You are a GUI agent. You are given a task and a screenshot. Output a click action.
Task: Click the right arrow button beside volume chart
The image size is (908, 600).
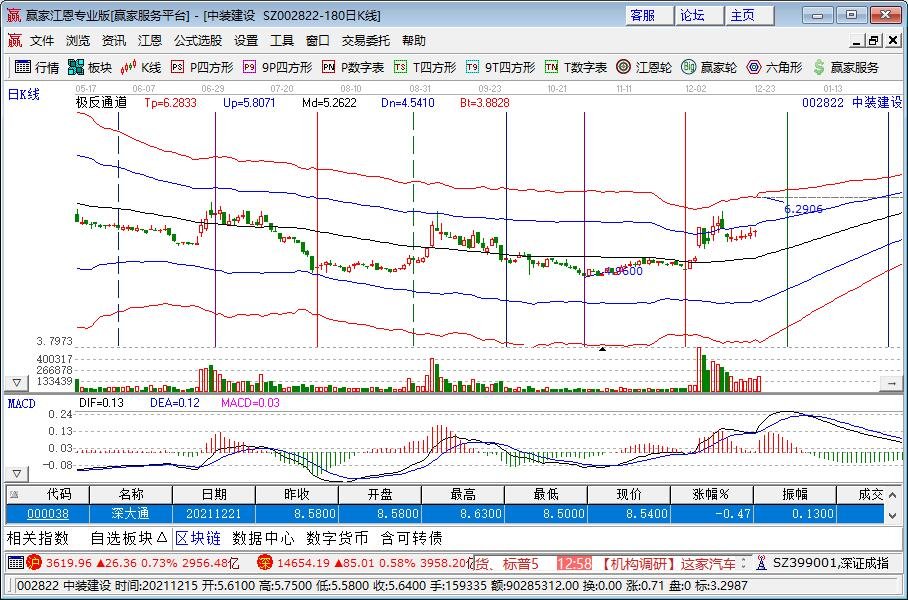click(x=891, y=383)
